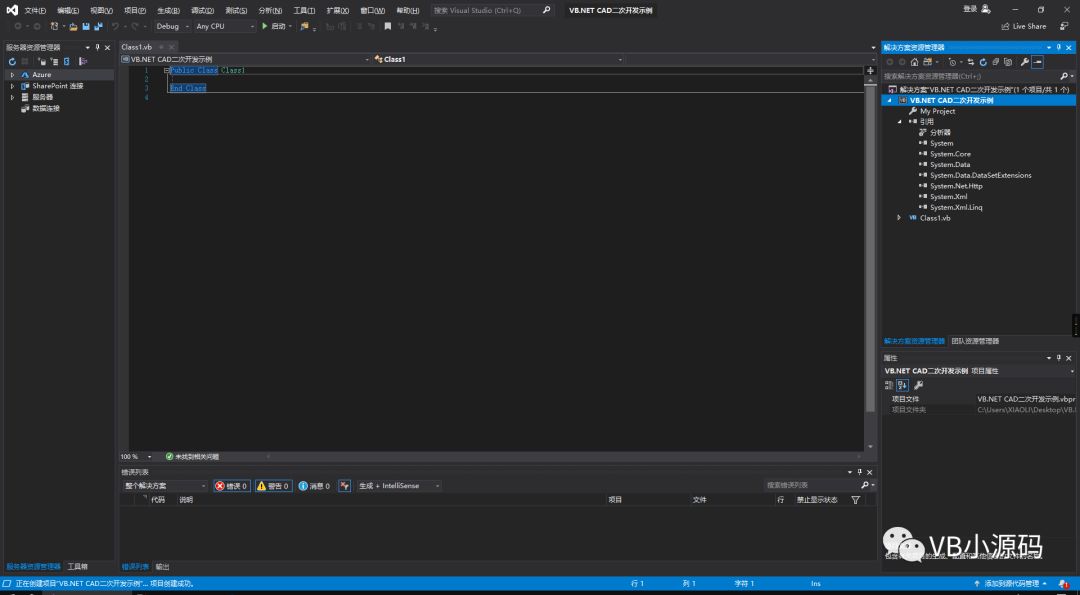Image resolution: width=1080 pixels, height=595 pixels.
Task: Click connect to server icon in Server Explorer
Action: [54, 61]
